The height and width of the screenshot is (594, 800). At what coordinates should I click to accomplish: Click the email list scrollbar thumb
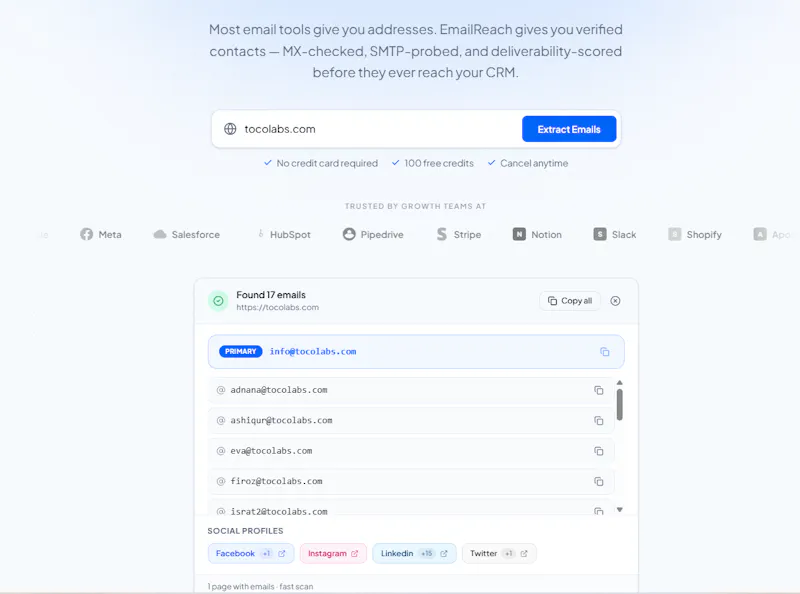click(619, 405)
